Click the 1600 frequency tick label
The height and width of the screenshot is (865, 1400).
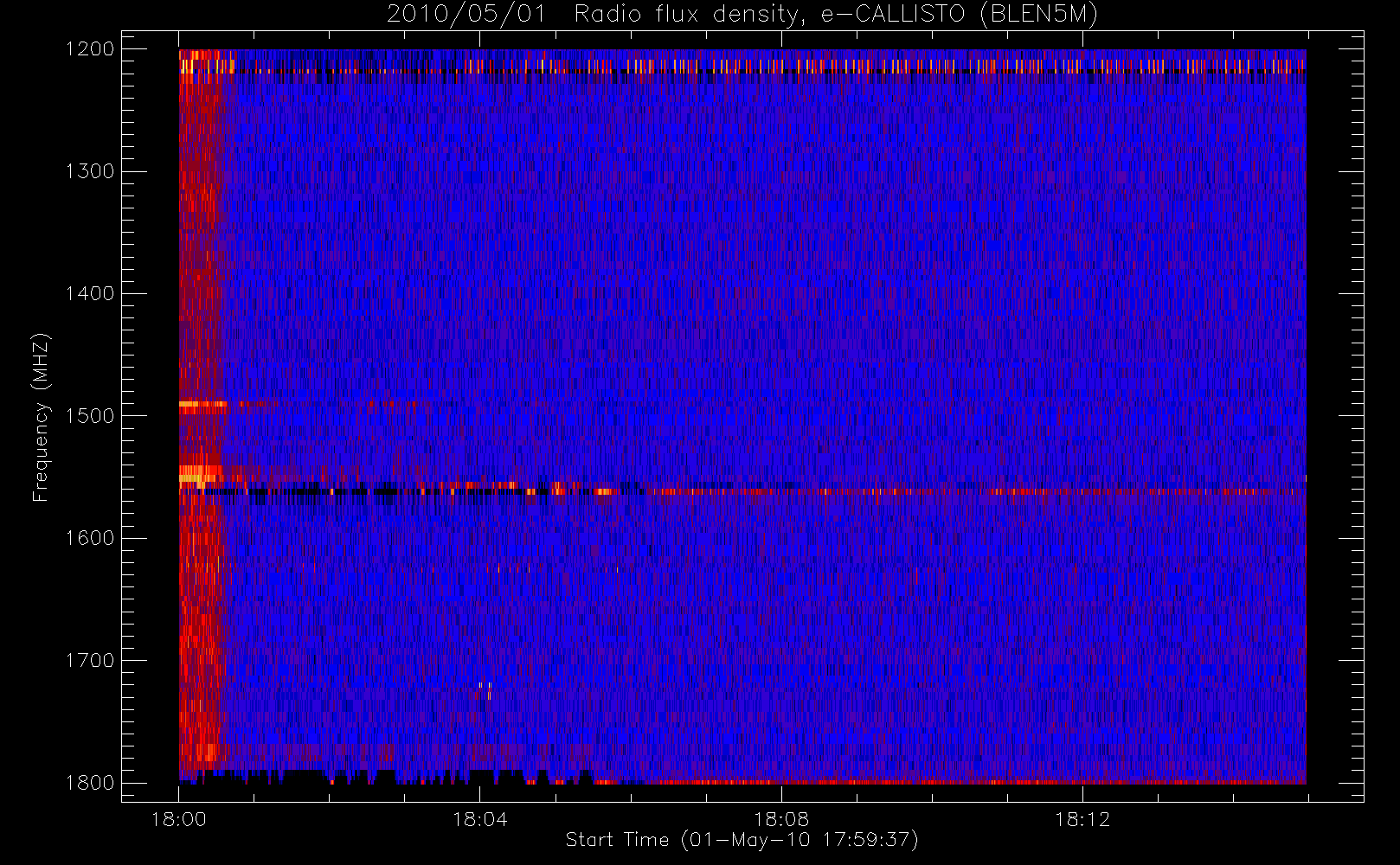click(x=90, y=538)
